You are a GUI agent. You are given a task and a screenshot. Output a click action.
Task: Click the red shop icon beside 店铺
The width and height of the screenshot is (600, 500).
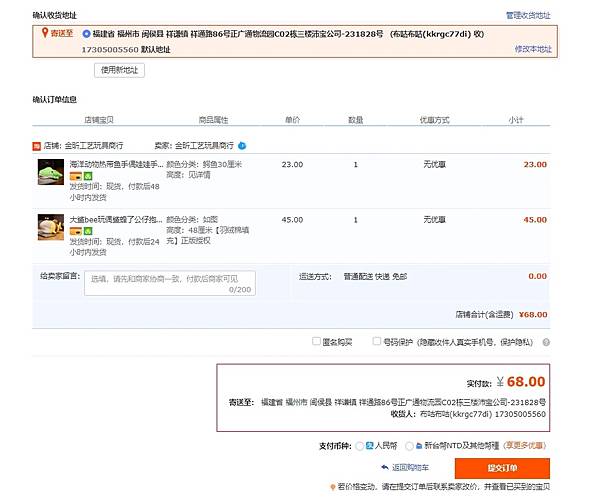(x=36, y=146)
